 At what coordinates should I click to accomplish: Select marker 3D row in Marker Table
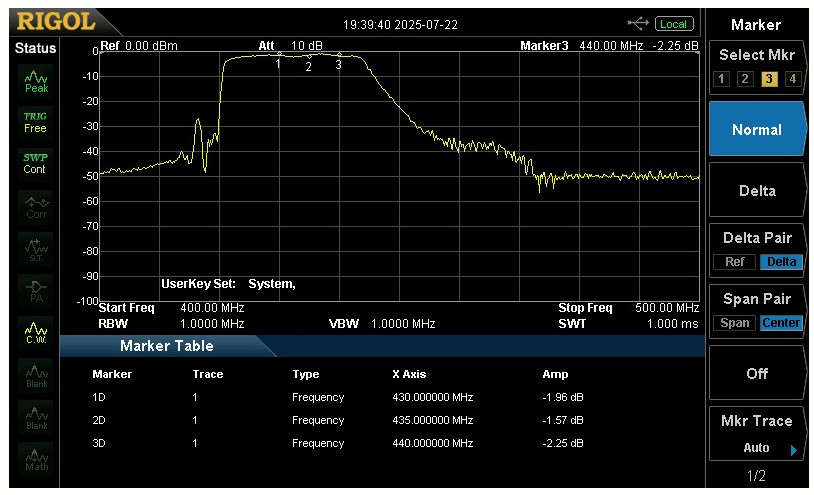(x=340, y=443)
